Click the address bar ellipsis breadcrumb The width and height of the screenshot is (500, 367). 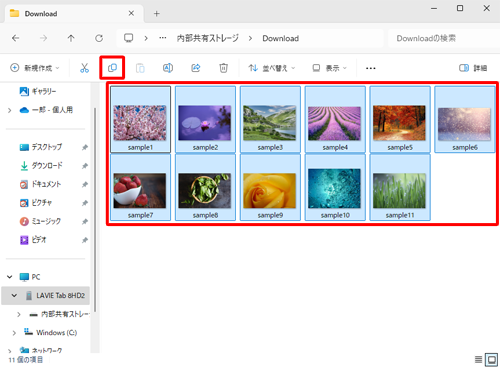coord(163,38)
